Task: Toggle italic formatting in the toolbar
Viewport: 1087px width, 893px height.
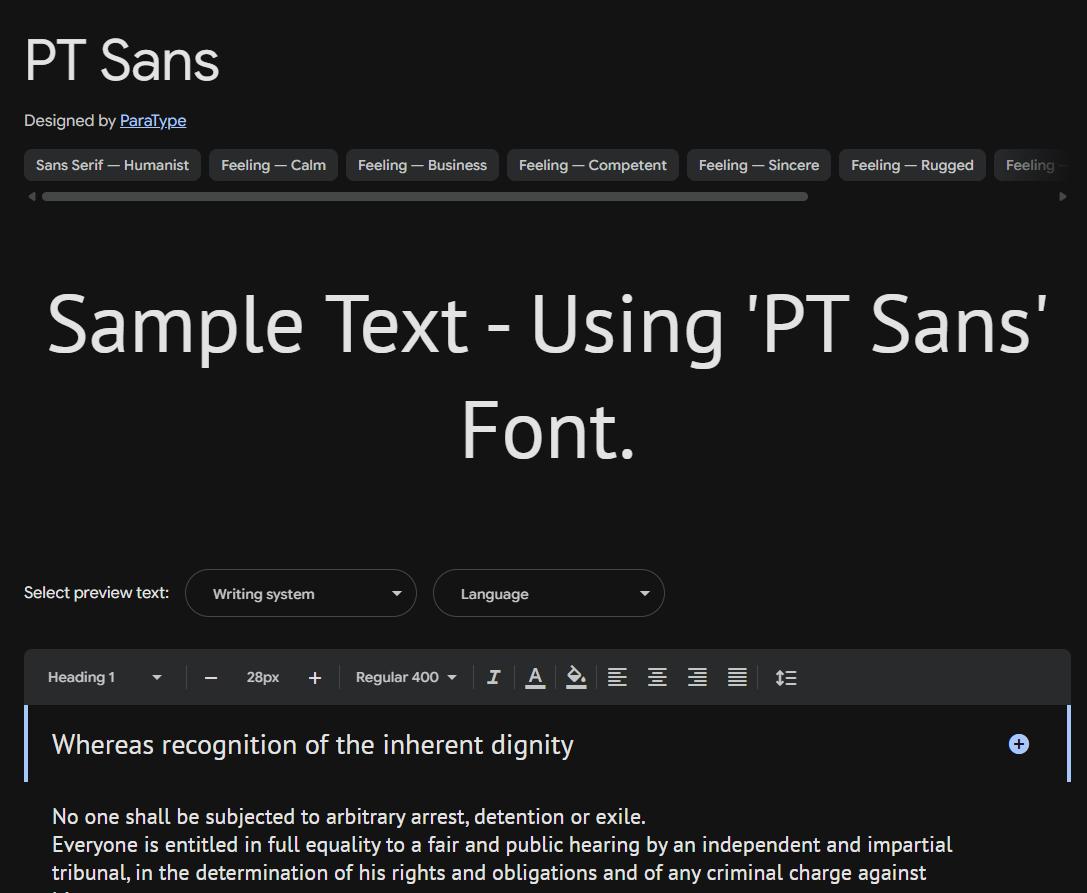Action: [494, 677]
